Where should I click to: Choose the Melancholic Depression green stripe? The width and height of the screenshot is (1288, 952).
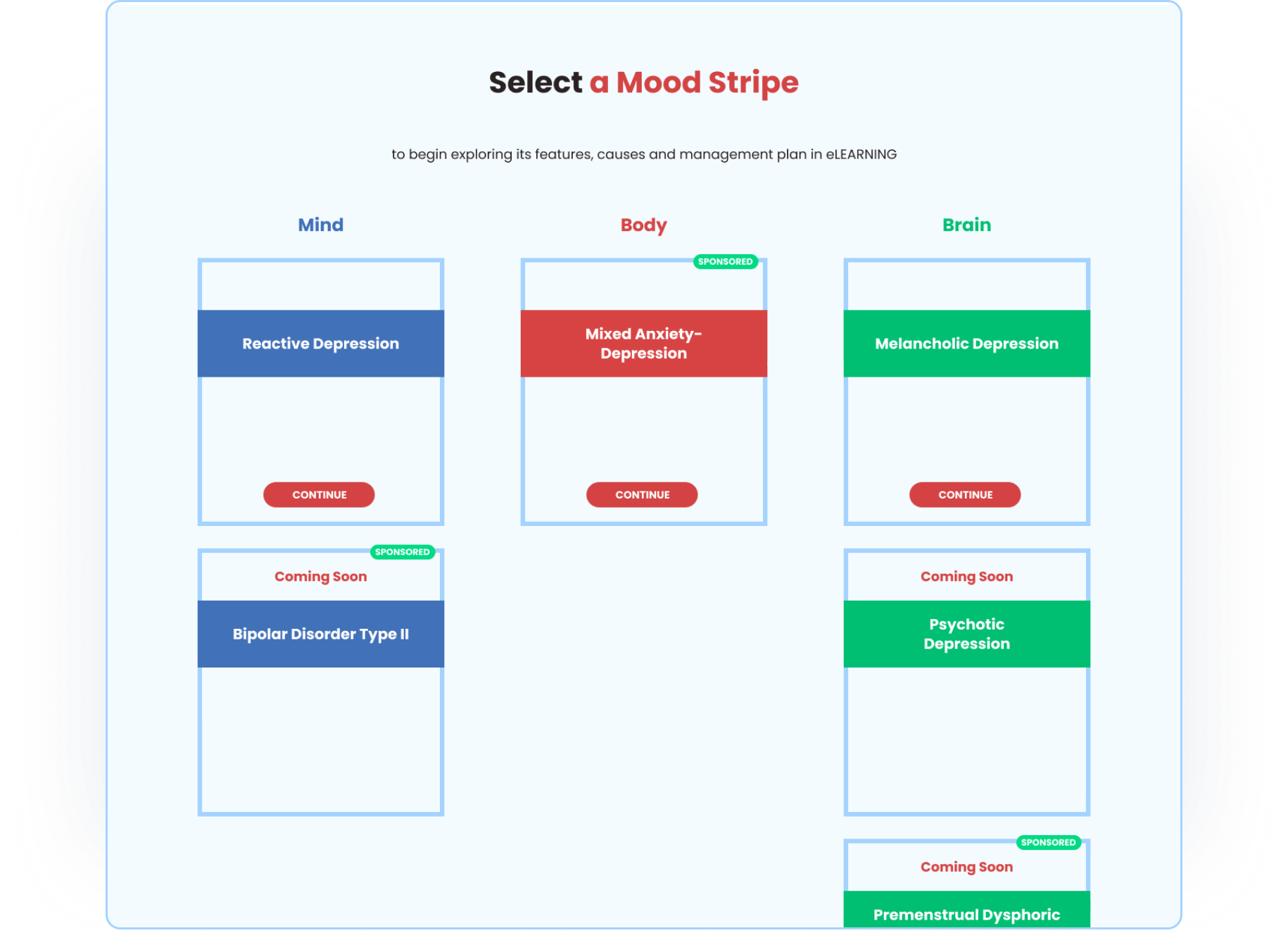coord(966,344)
